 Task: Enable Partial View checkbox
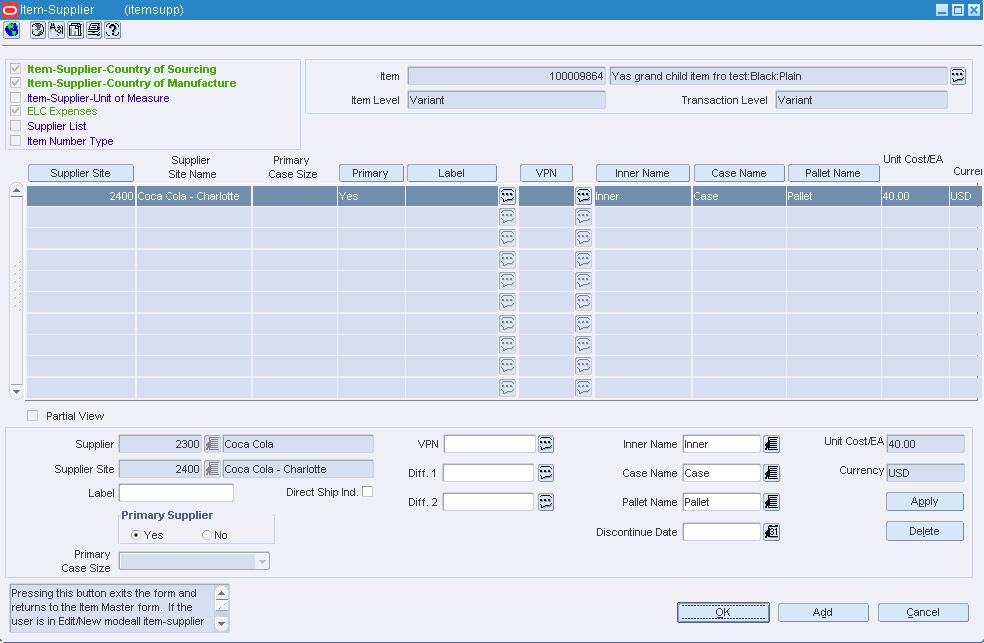tap(33, 416)
